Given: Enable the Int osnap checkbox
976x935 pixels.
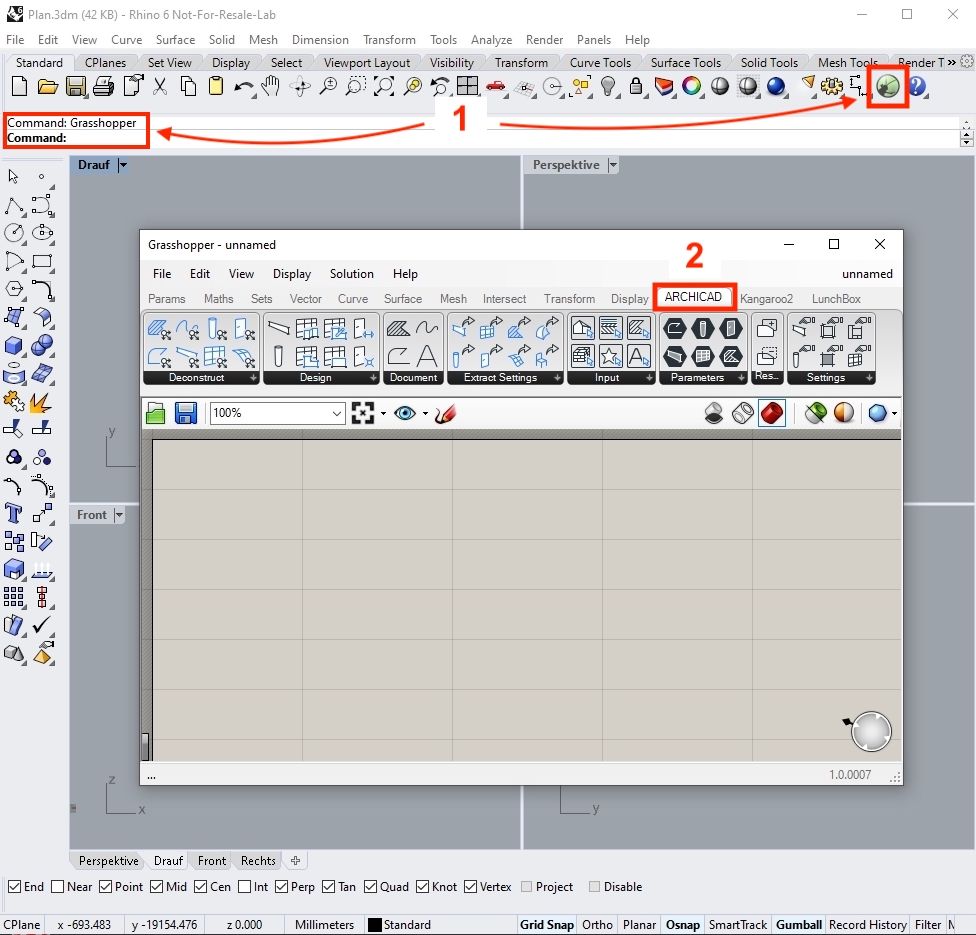Looking at the screenshot, I should 245,886.
